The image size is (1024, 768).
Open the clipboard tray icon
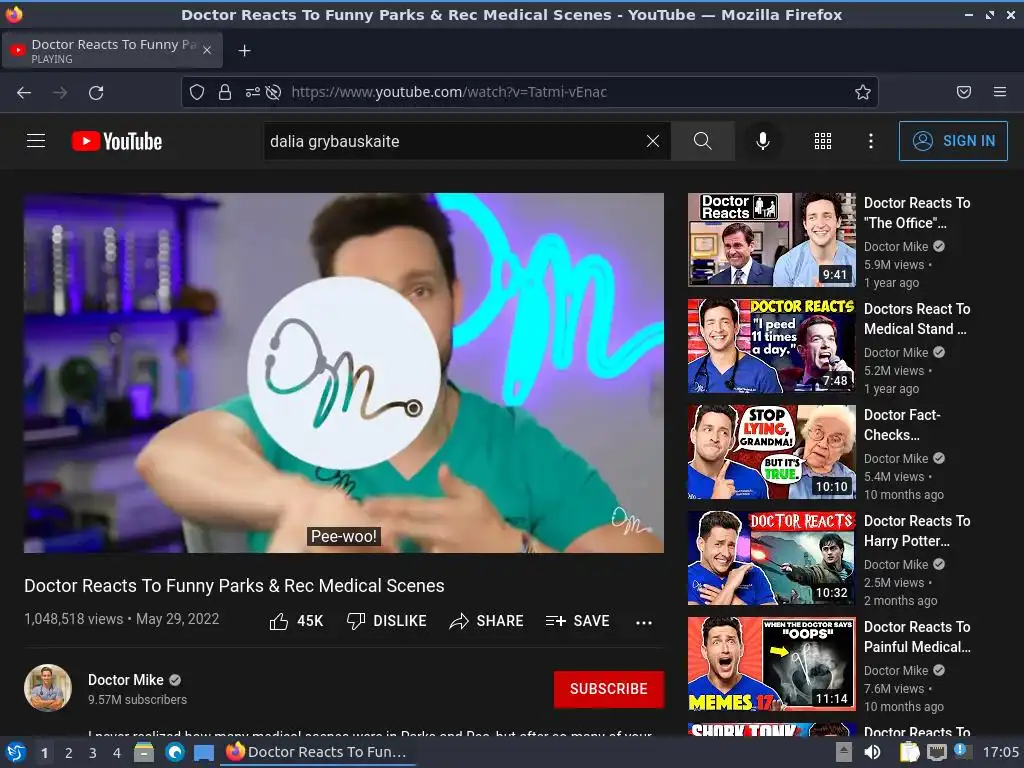pyautogui.click(x=908, y=752)
